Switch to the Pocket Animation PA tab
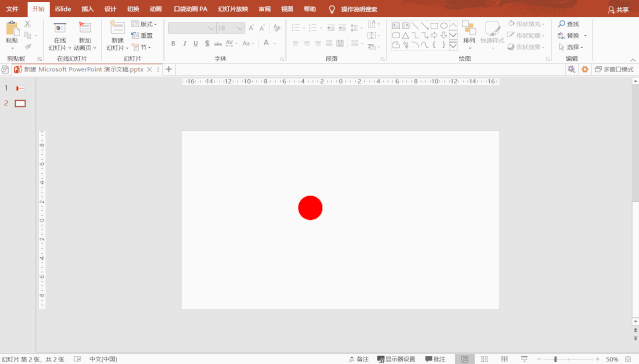Screen dimensions: 639x364 click(190, 9)
